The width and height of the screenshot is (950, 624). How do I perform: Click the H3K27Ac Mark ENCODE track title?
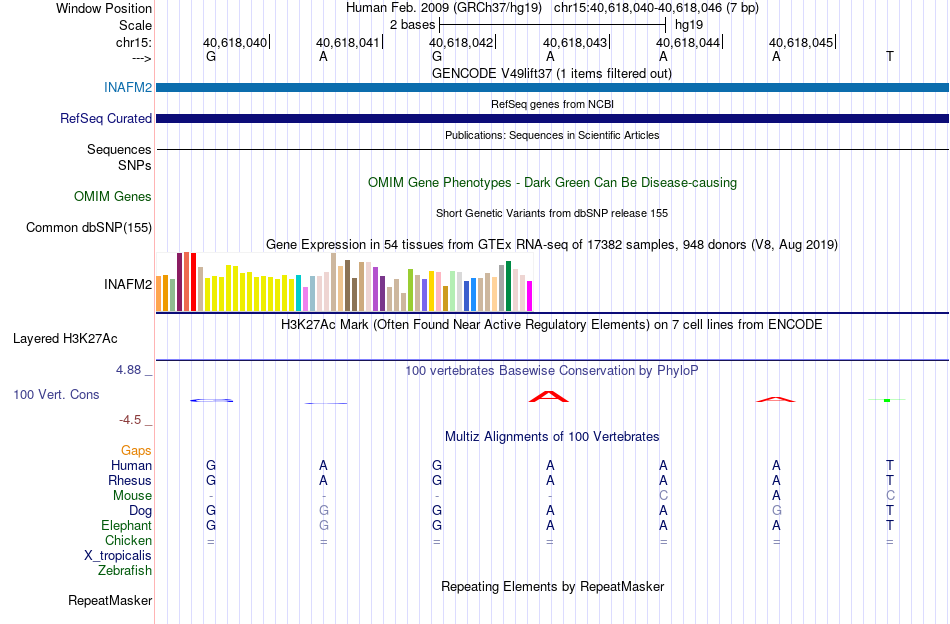pos(552,324)
